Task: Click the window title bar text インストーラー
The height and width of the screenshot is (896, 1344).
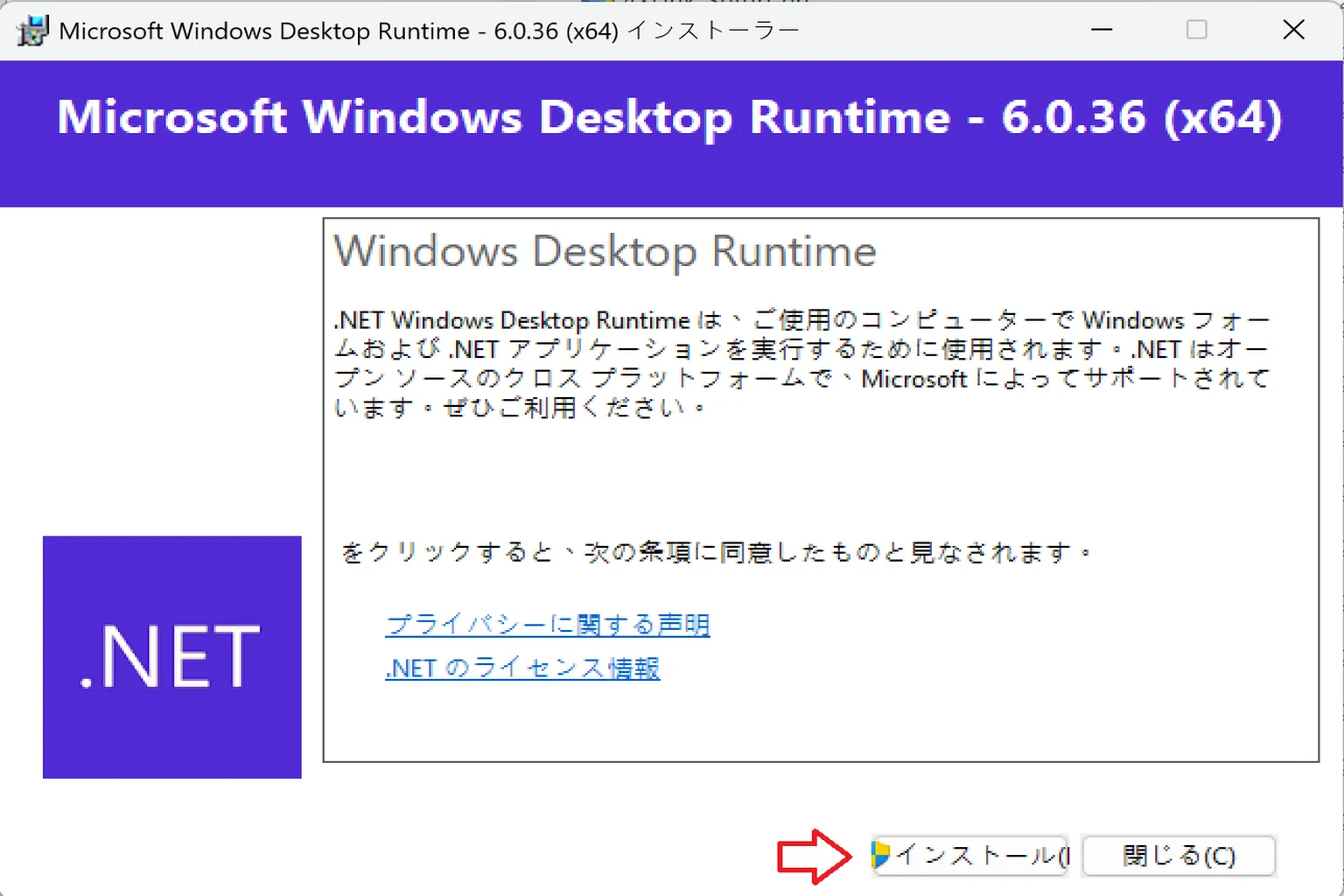Action: (x=713, y=31)
